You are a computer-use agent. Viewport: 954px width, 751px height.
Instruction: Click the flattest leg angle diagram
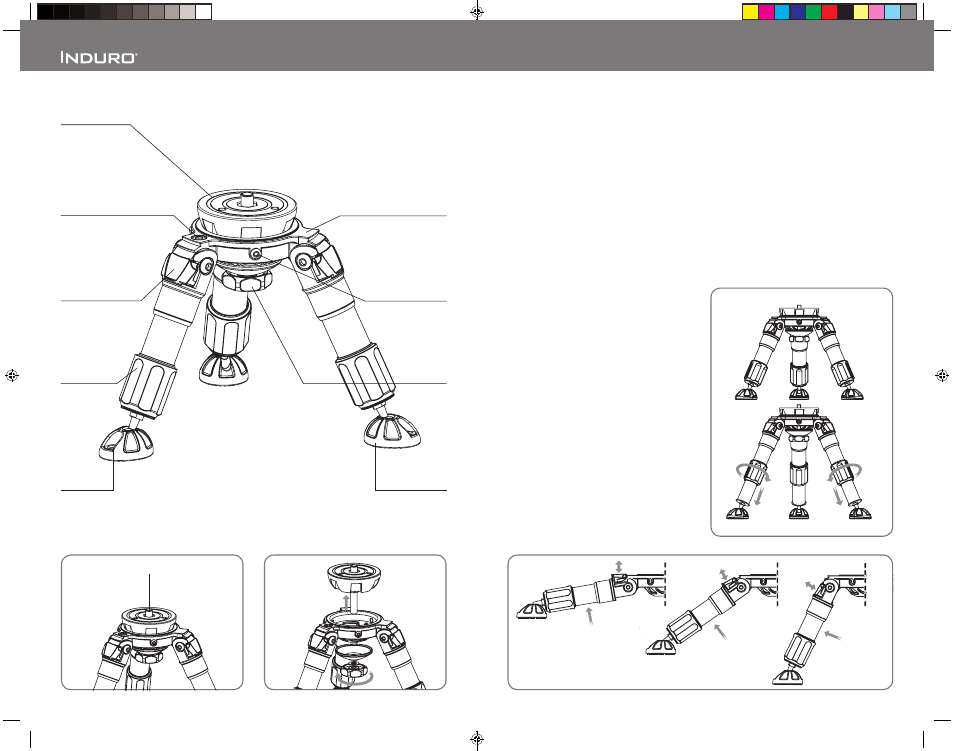[591, 592]
